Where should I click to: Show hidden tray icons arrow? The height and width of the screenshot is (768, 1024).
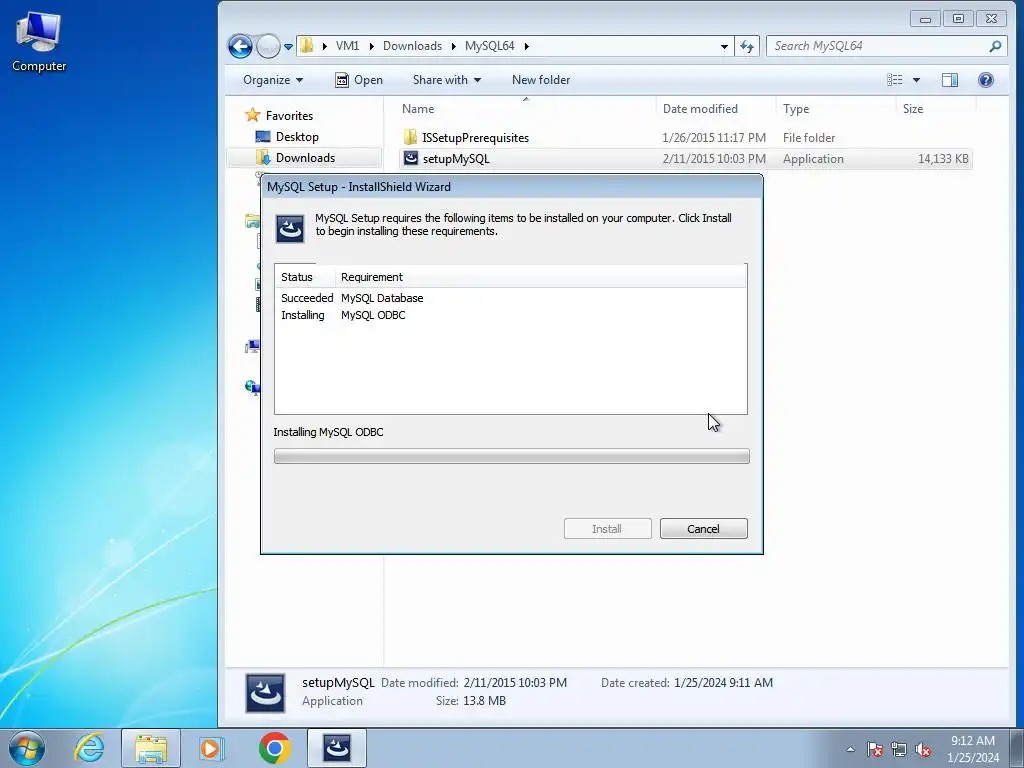coord(850,749)
